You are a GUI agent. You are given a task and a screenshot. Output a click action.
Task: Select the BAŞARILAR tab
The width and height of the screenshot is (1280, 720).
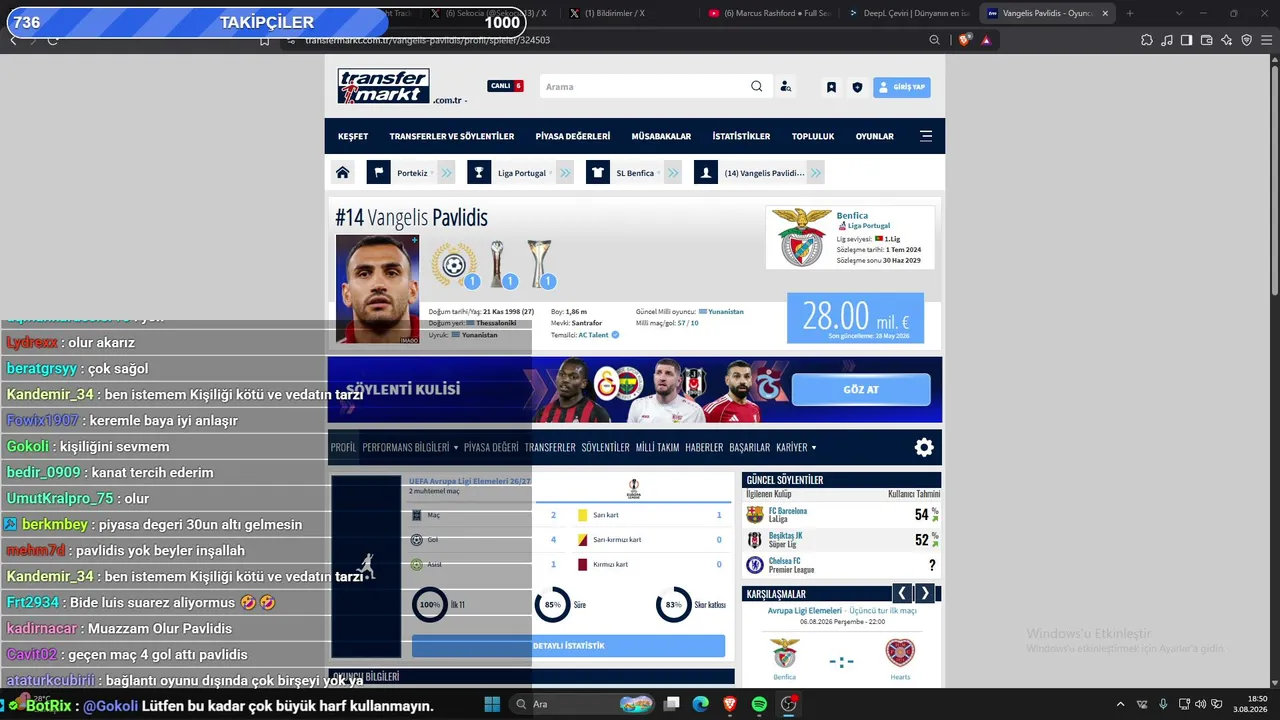tap(750, 447)
